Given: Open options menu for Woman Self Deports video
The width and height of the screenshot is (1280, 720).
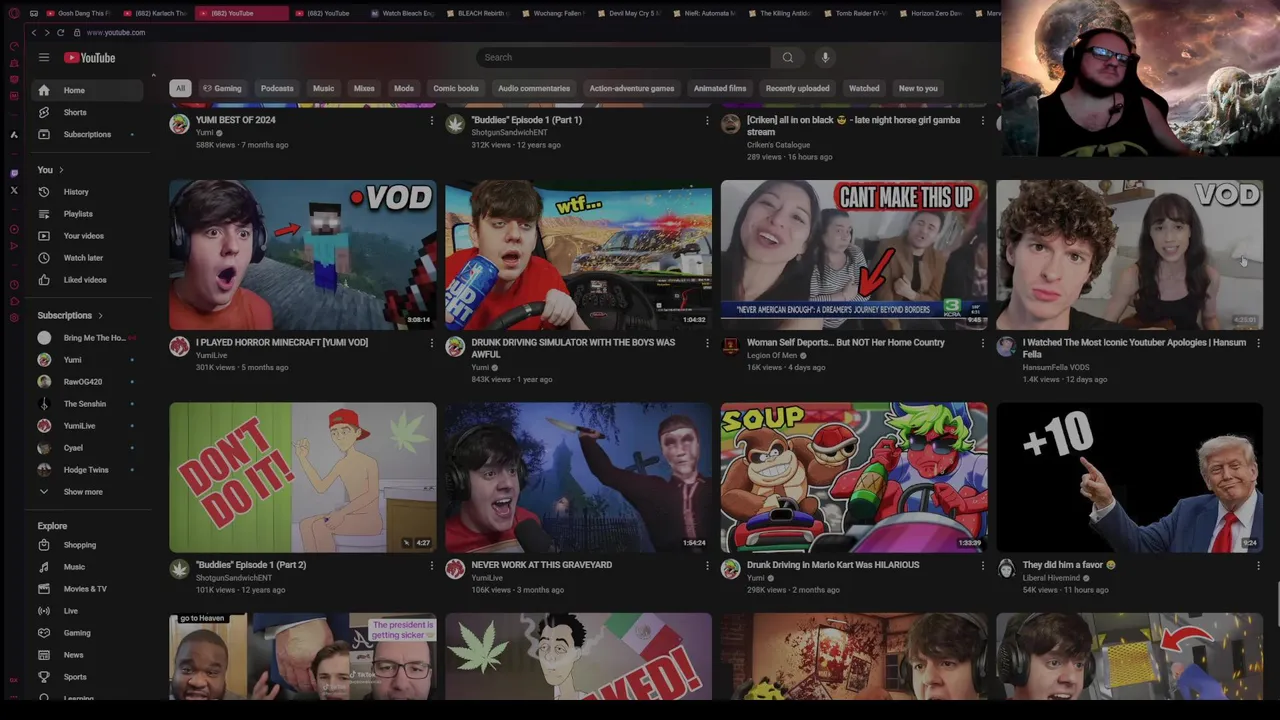Looking at the screenshot, I should [x=982, y=343].
